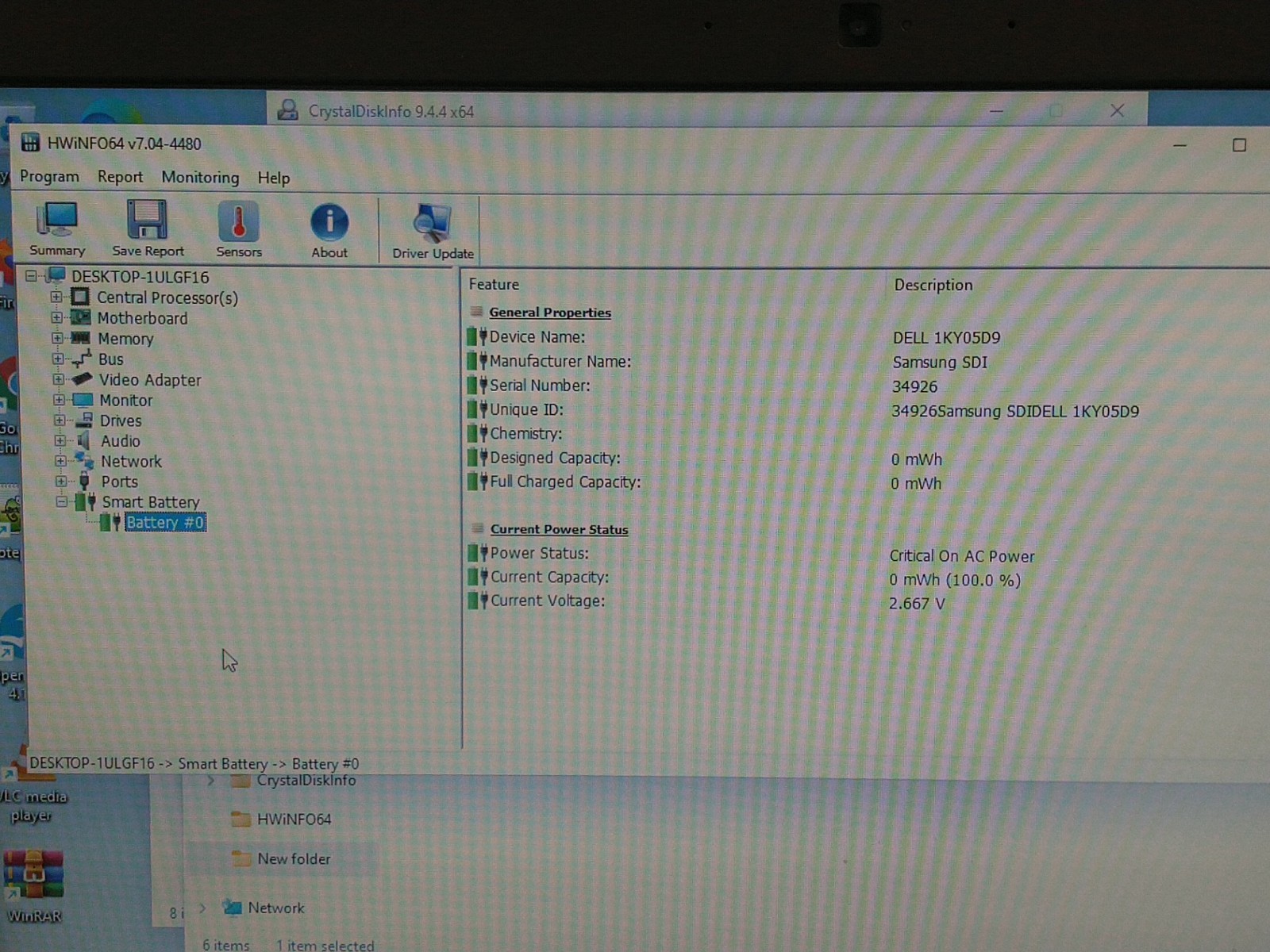Screen dimensions: 1270x952
Task: Open the Report menu
Action: (120, 177)
